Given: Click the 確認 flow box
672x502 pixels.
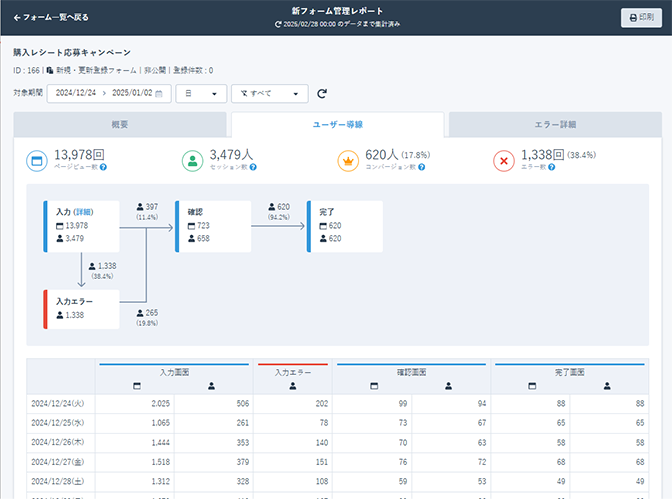Looking at the screenshot, I should [213, 226].
